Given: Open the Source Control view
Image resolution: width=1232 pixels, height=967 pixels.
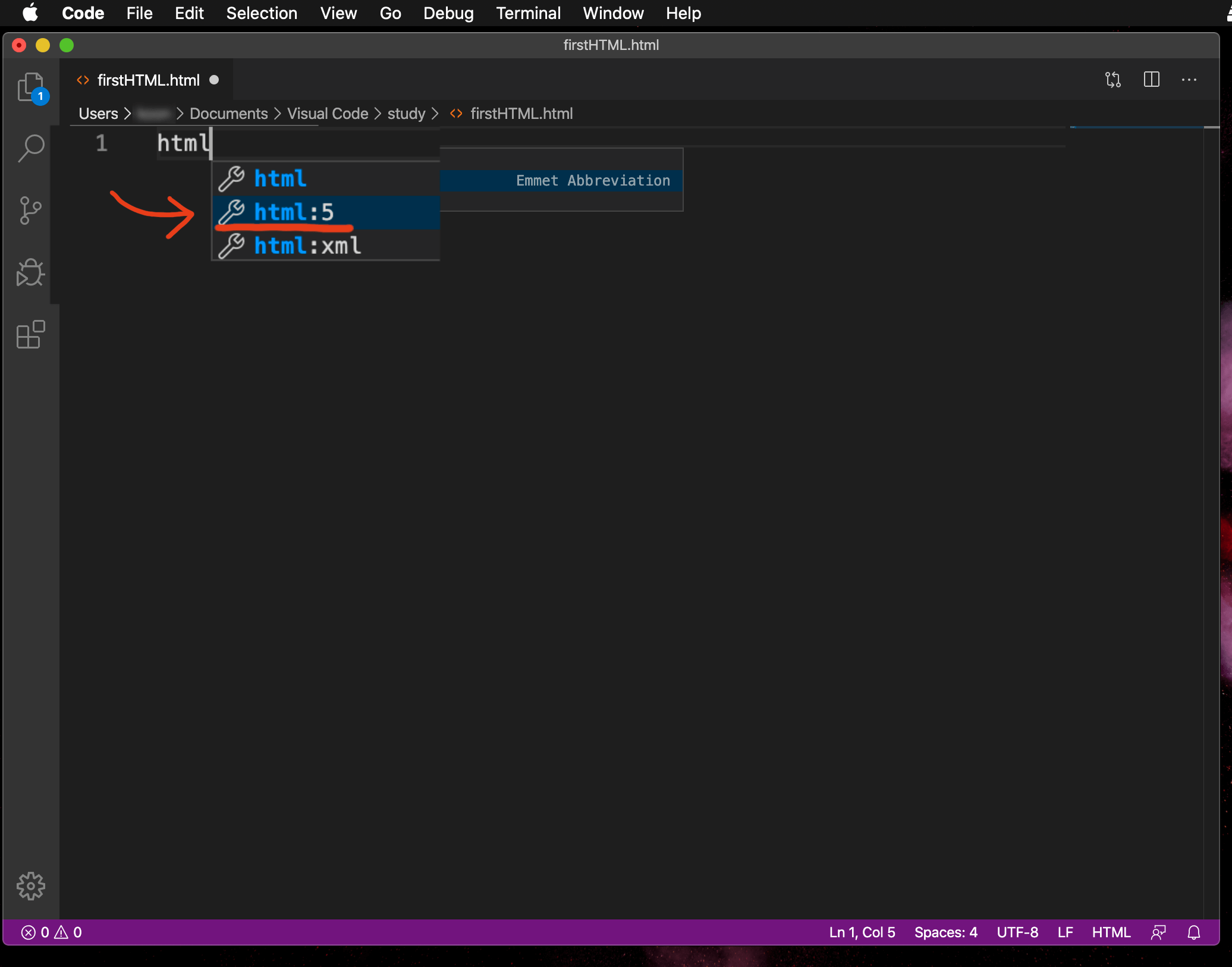Looking at the screenshot, I should click(x=31, y=211).
